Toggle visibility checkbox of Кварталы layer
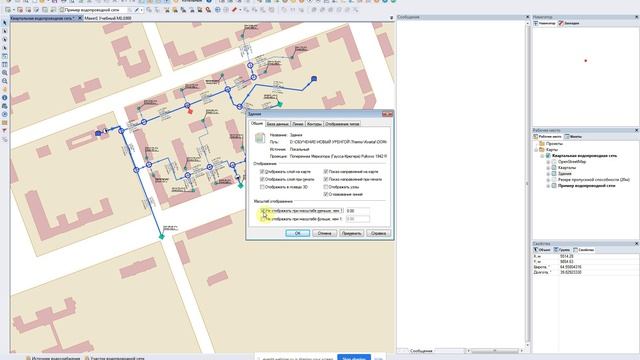Image resolution: width=640 pixels, height=360 pixels. (x=554, y=168)
